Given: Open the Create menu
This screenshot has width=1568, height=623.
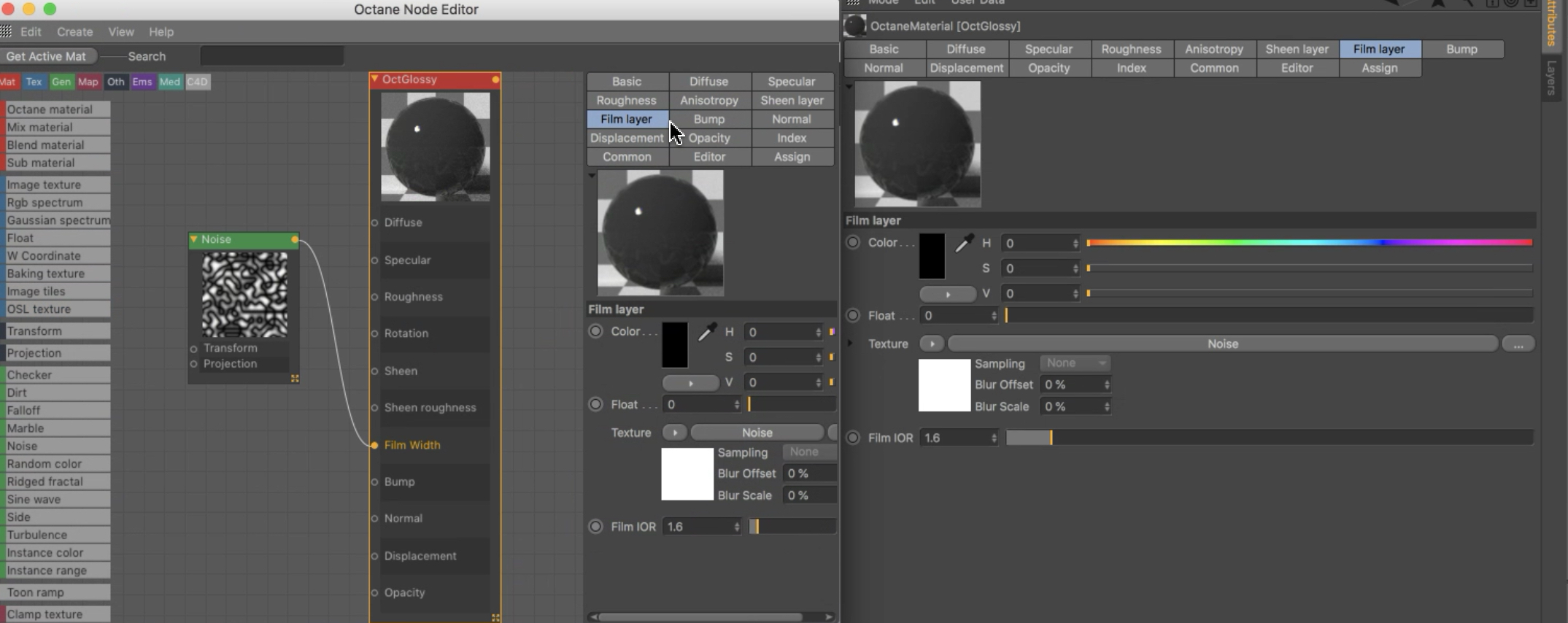Looking at the screenshot, I should click(x=74, y=32).
